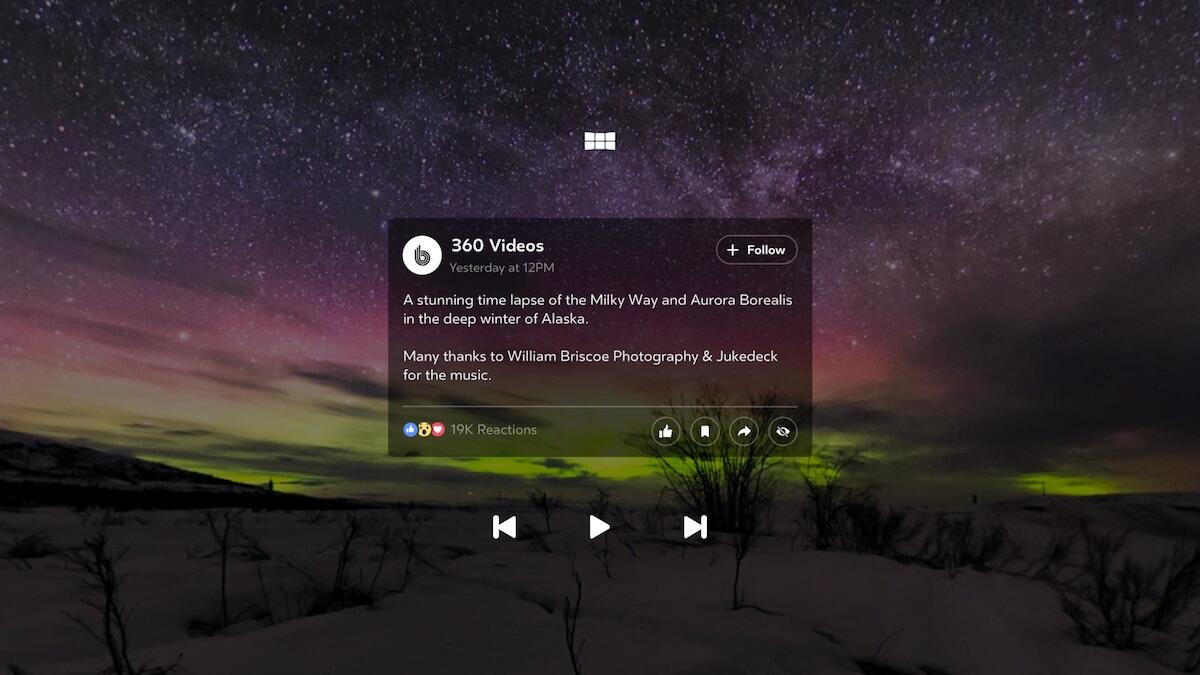Screen dimensions: 1200x675
Task: Open the 360 Videos page title
Action: point(497,246)
